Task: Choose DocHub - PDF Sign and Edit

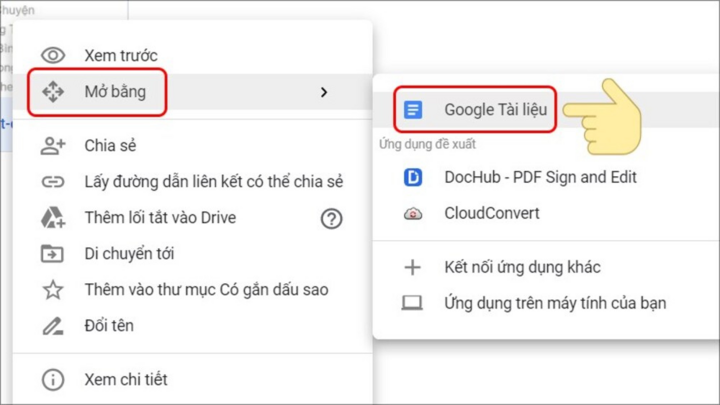Action: [x=546, y=177]
